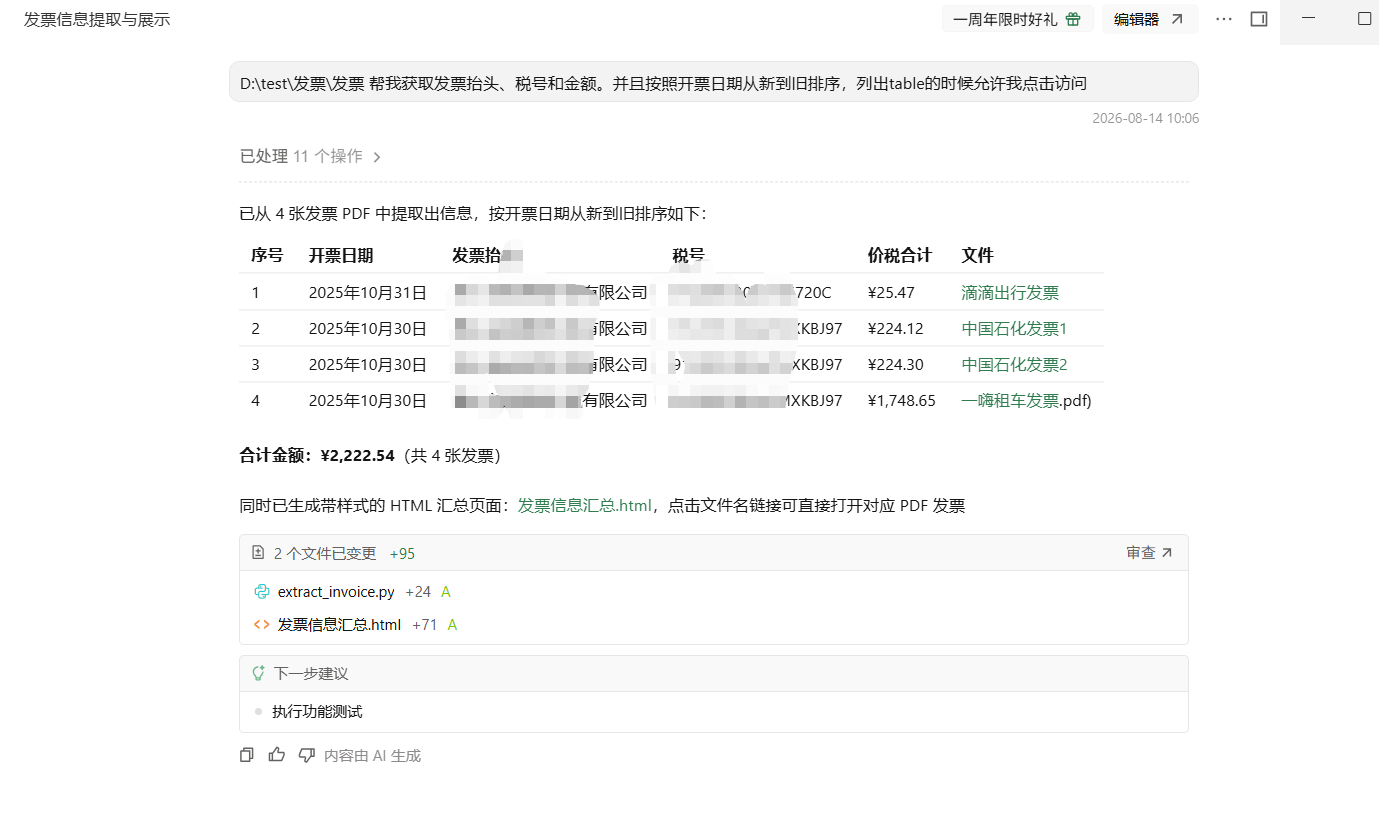Maximize the application window
1379x816 pixels.
(1364, 19)
